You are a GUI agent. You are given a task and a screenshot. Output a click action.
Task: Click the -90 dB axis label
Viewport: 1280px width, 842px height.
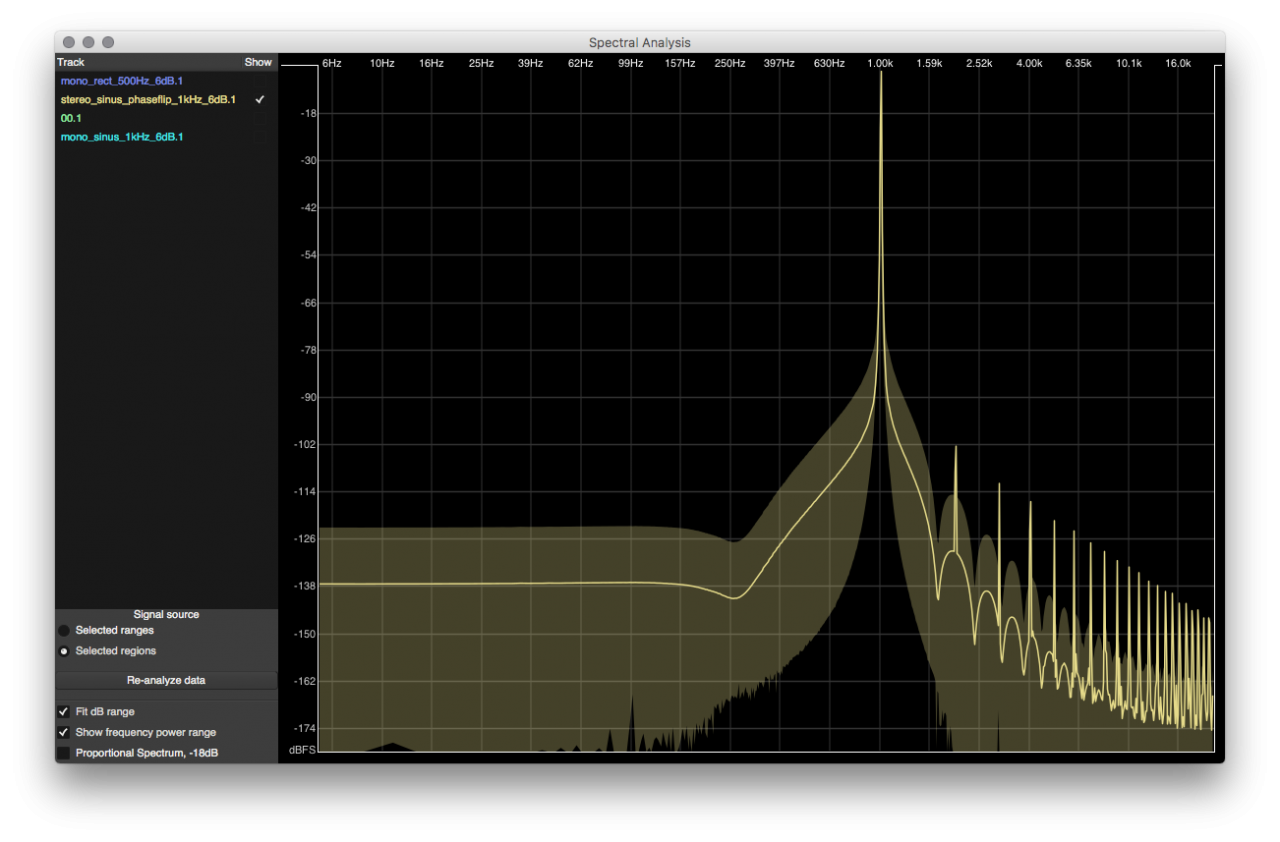pos(309,397)
